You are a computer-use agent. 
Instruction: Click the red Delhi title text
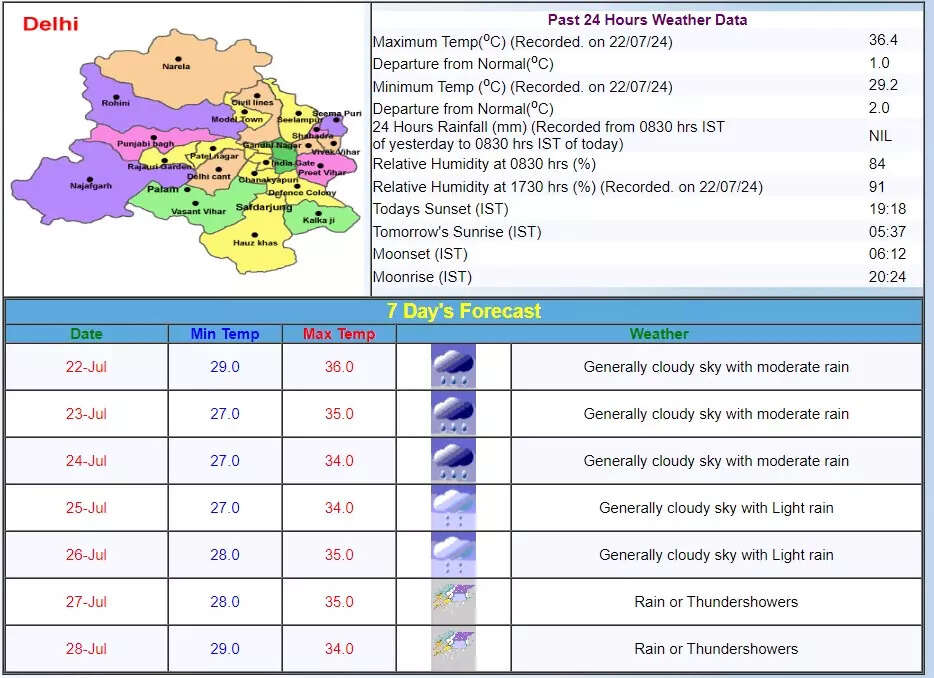click(50, 23)
